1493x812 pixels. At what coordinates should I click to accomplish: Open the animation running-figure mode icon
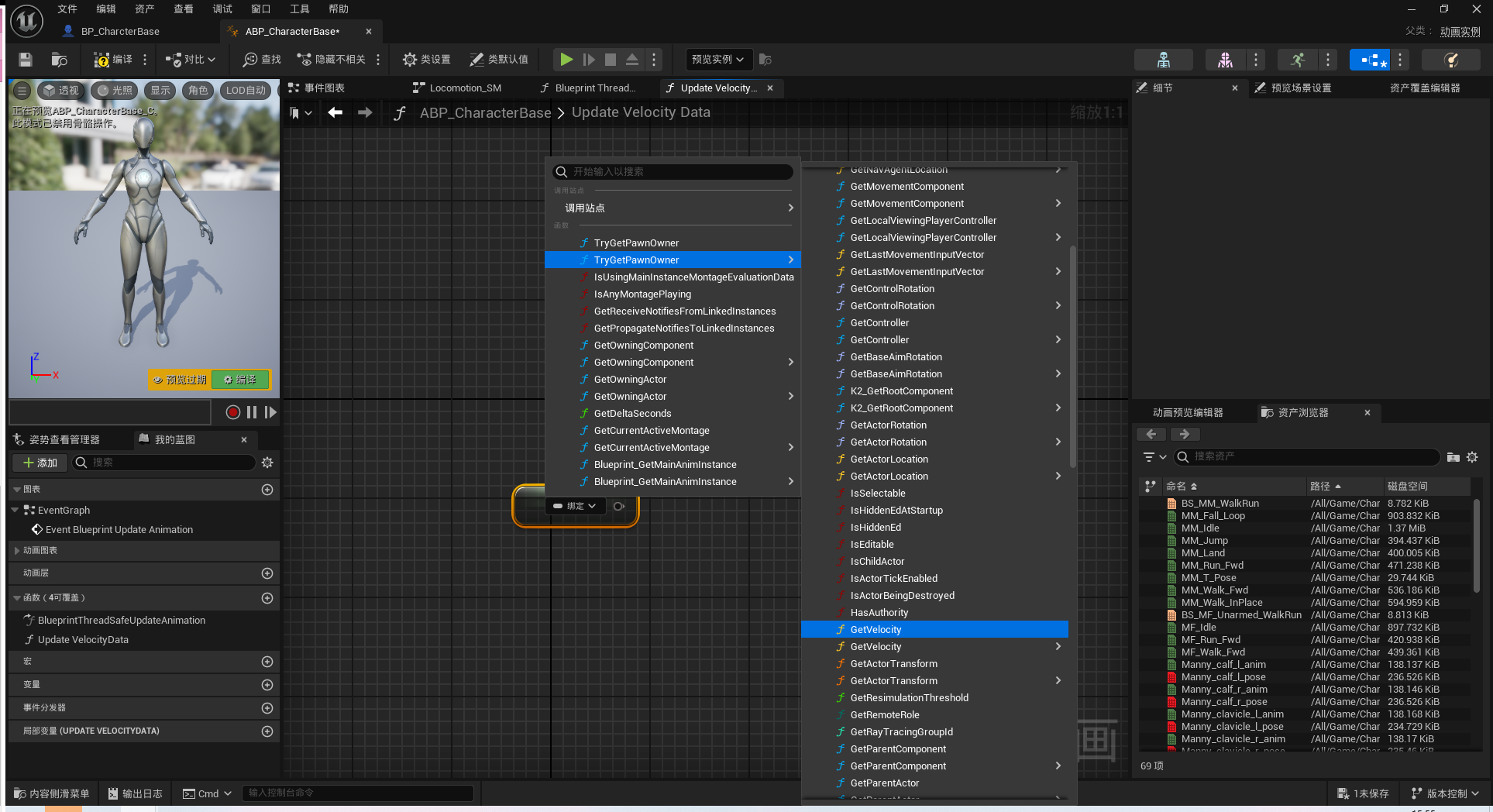click(x=1298, y=60)
